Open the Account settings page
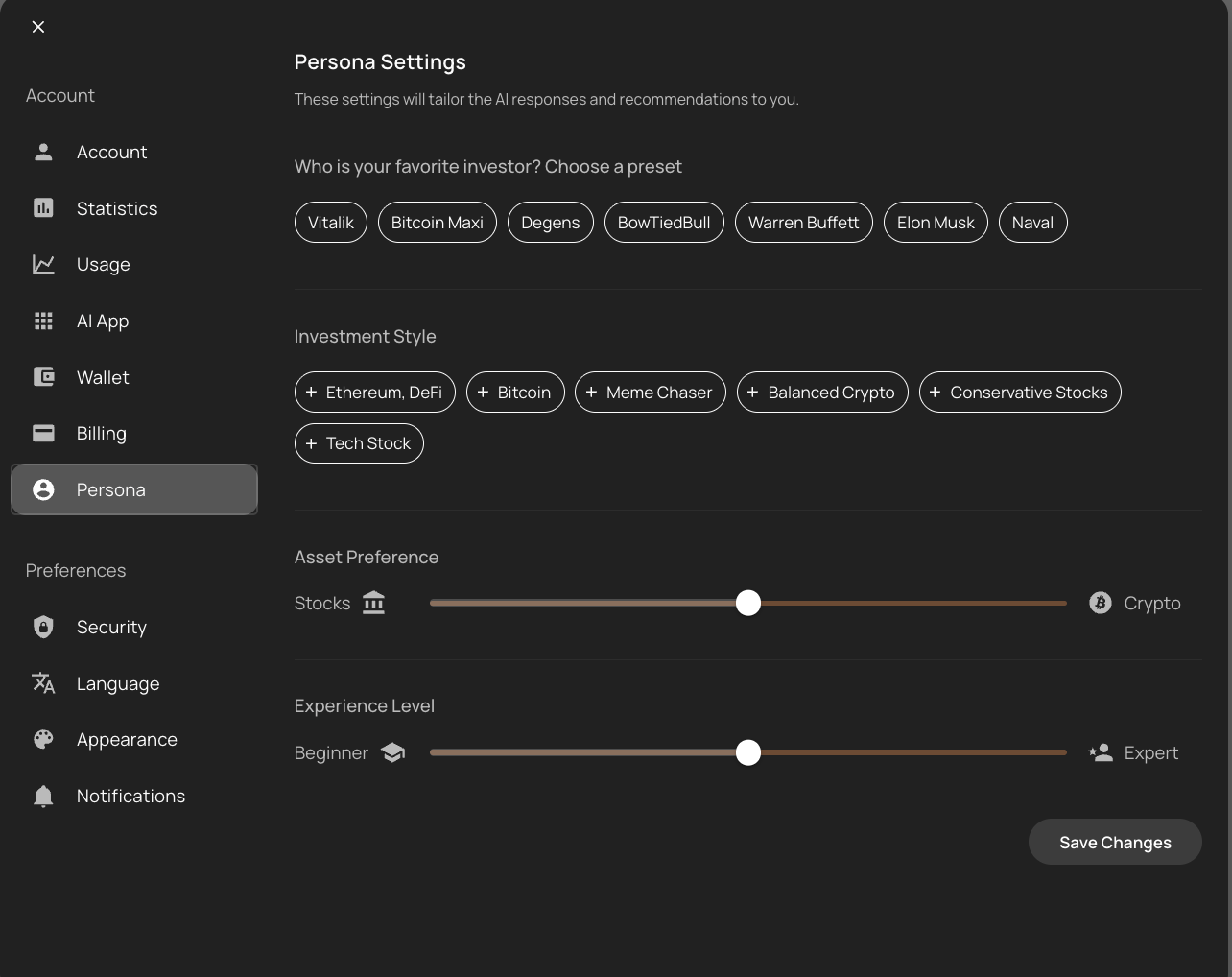Viewport: 1232px width, 977px height. click(x=111, y=153)
